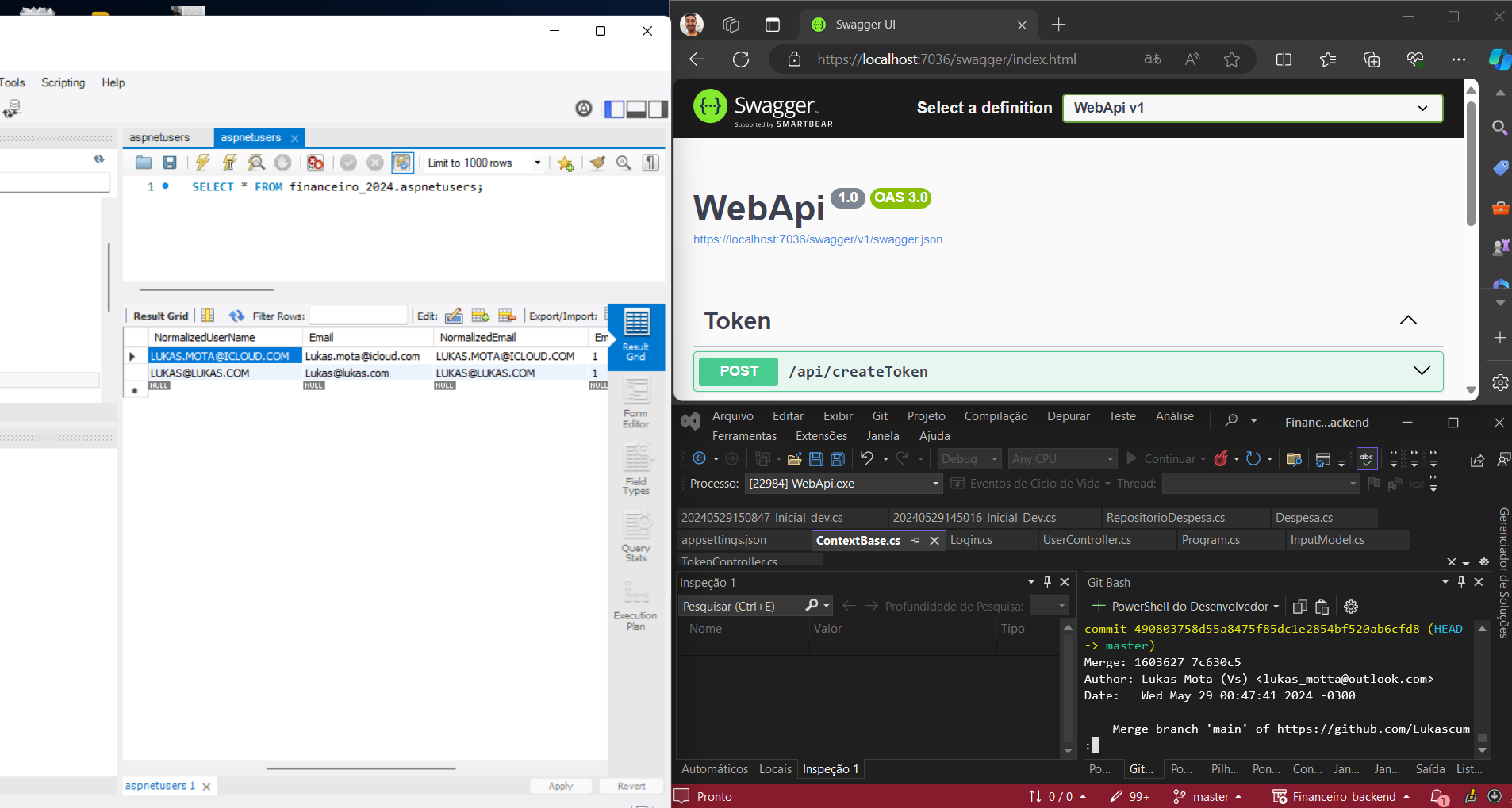This screenshot has height=808, width=1512.
Task: Open a new SQL script file
Action: pos(143,163)
